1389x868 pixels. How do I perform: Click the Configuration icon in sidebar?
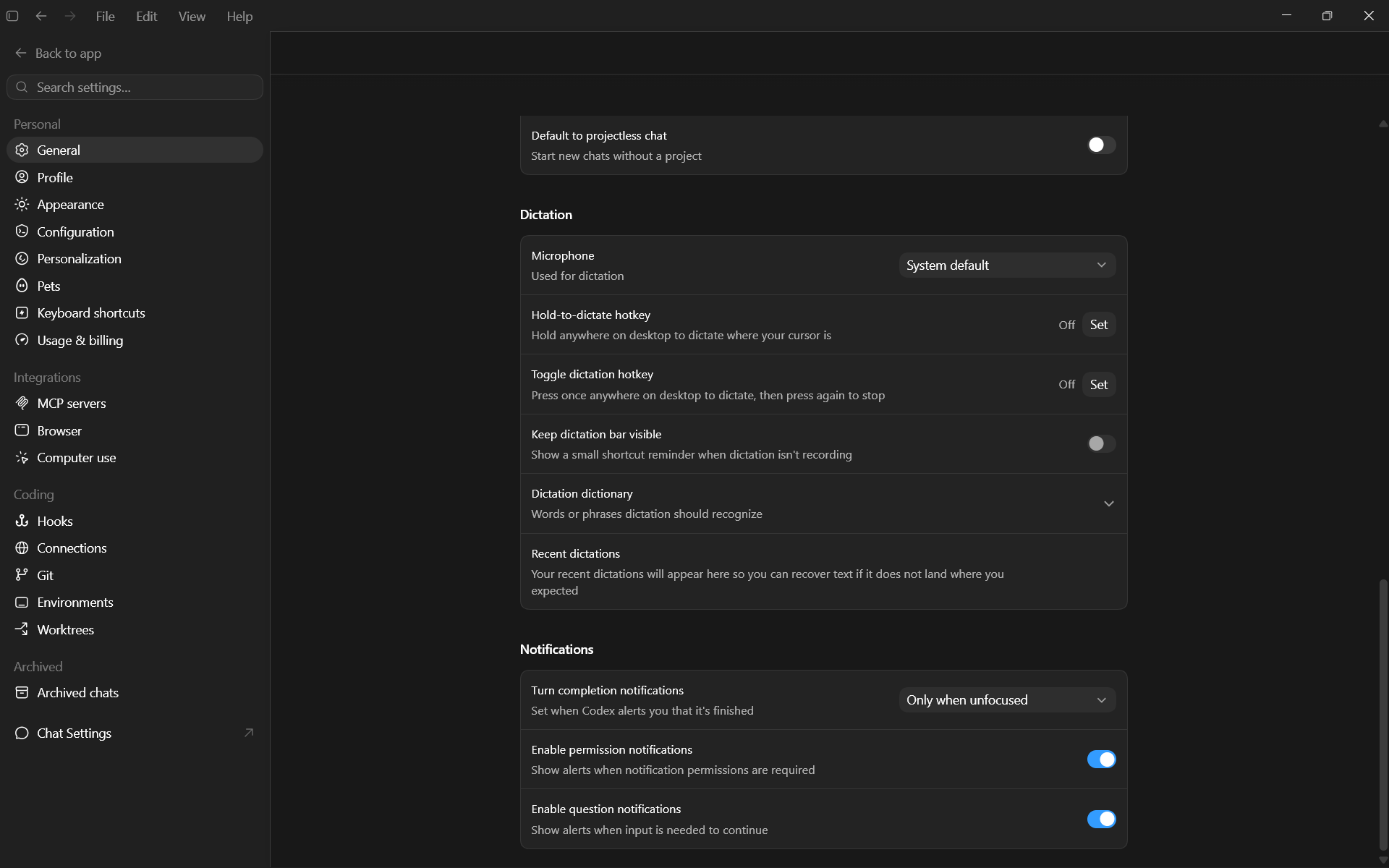pyautogui.click(x=22, y=231)
